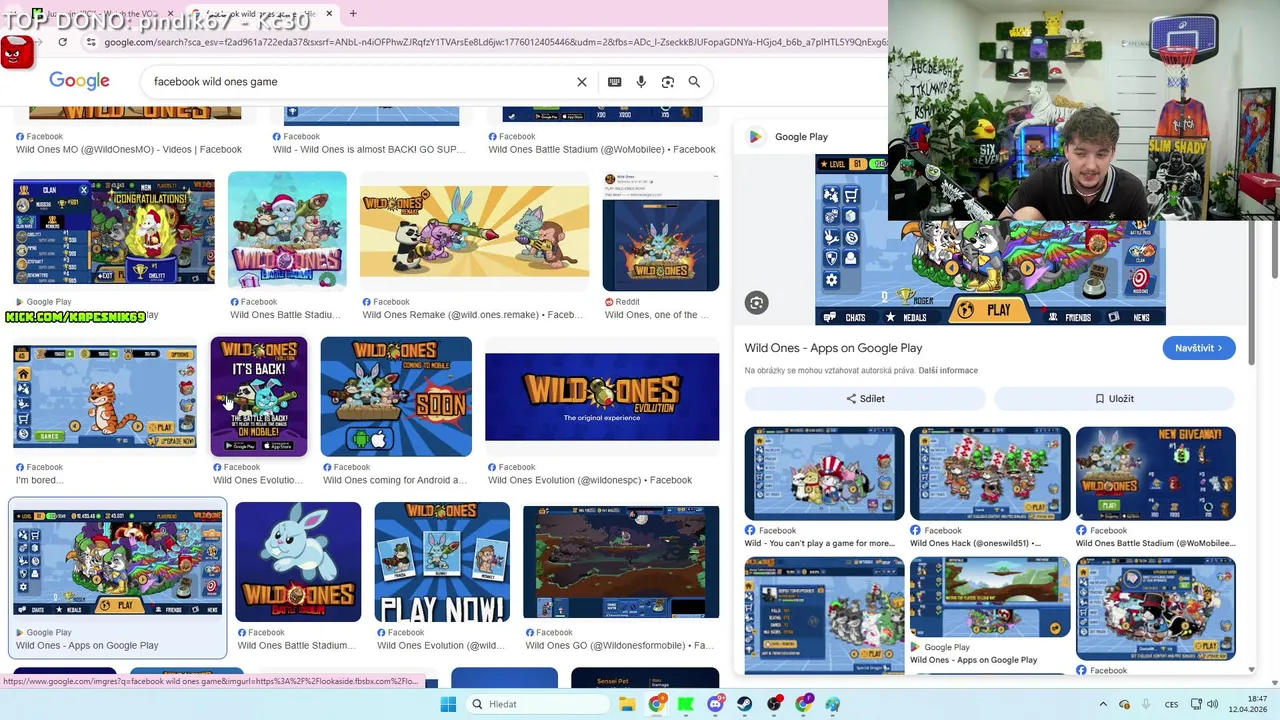Click the Windows taskbar Hledat search box
This screenshot has height=720, width=1280.
pos(536,704)
